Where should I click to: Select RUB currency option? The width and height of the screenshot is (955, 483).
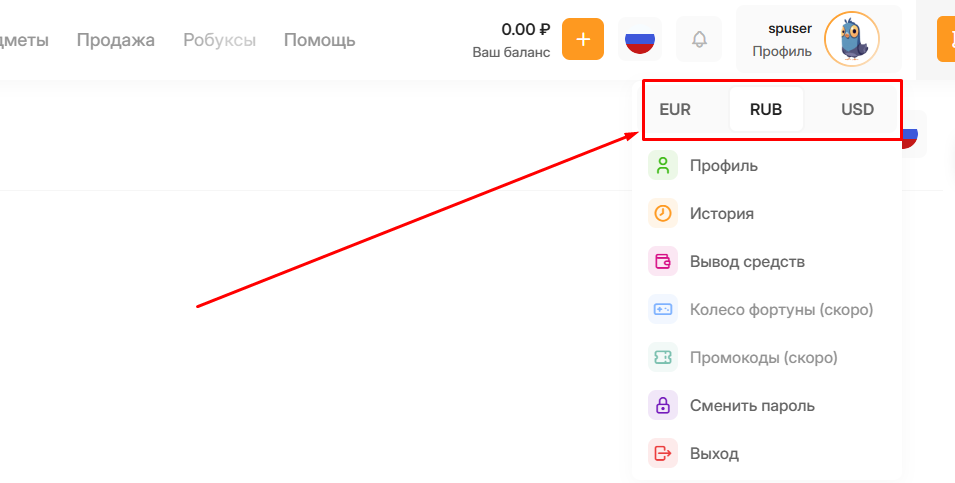point(766,110)
